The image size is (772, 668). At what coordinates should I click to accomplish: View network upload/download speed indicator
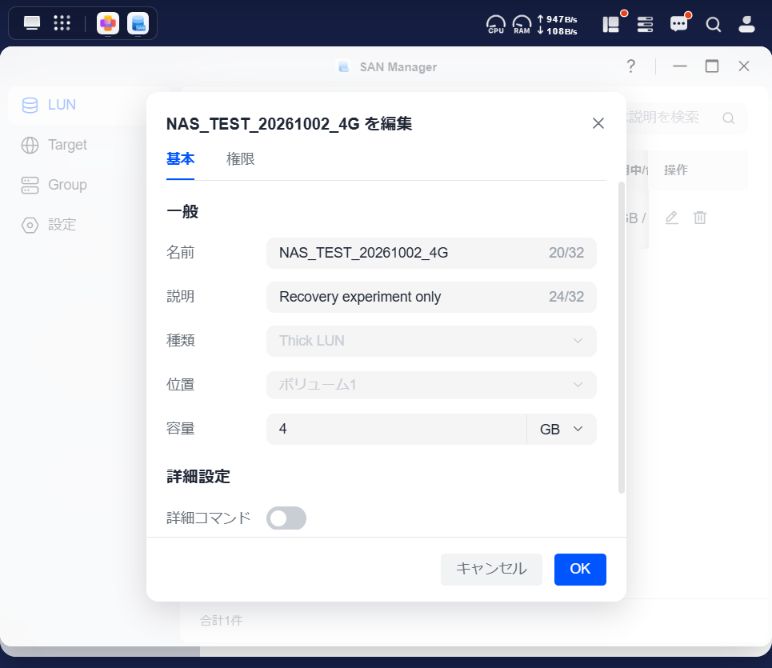[x=557, y=25]
